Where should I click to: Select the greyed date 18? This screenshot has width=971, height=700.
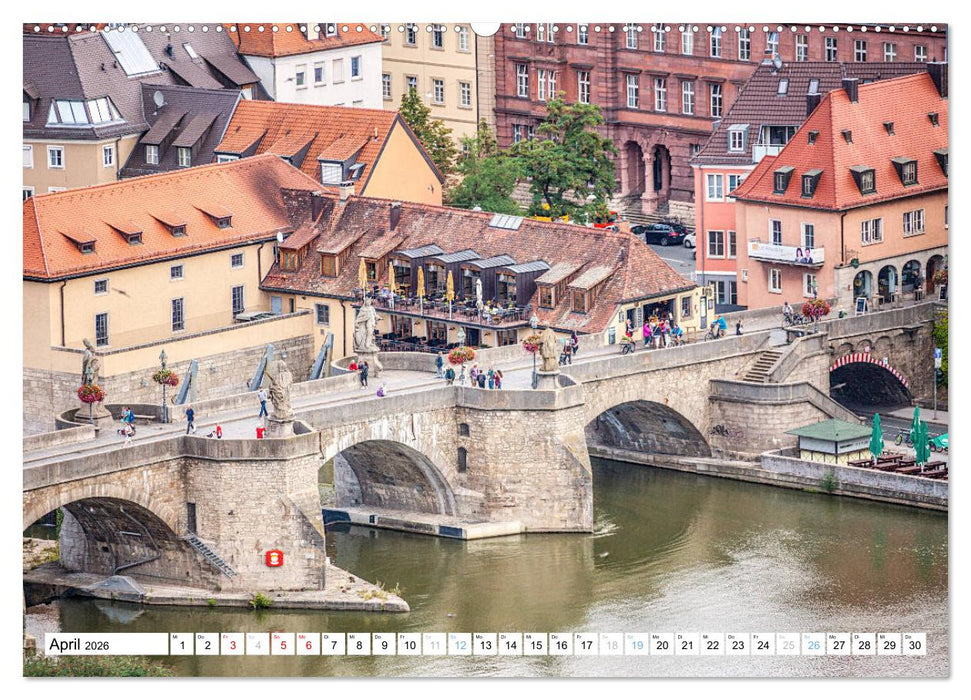click(611, 648)
